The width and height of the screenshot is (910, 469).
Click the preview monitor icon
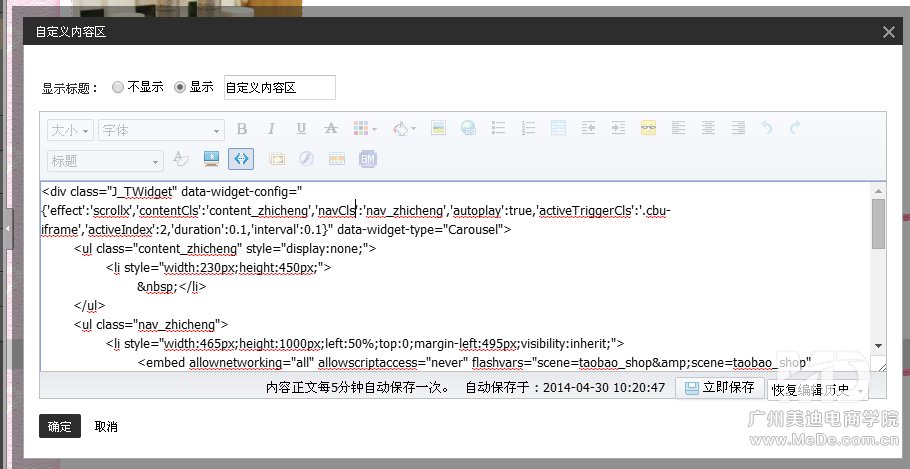pyautogui.click(x=211, y=158)
